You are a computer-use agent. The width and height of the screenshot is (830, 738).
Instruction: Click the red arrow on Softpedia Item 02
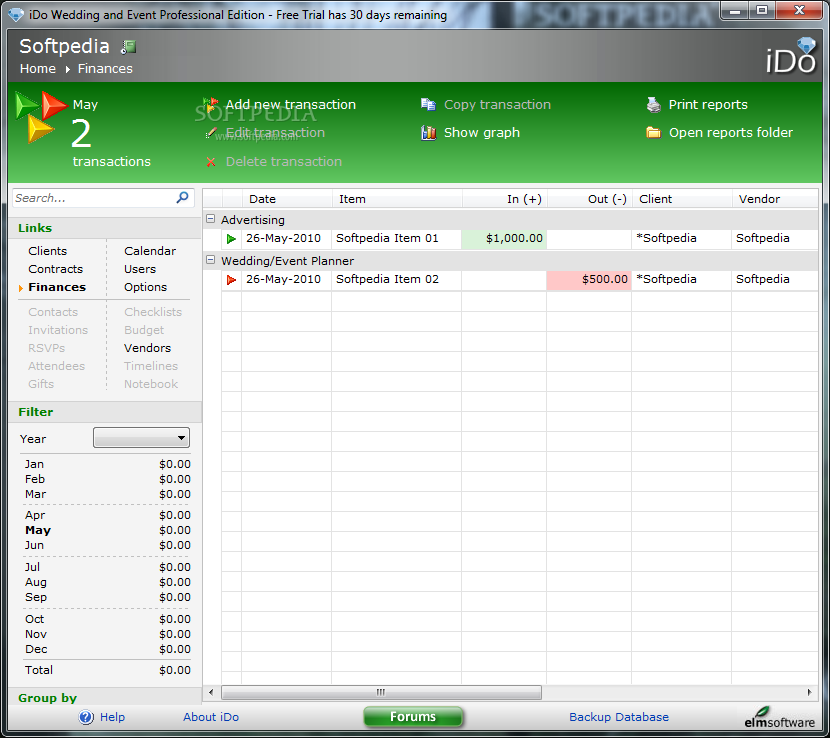click(231, 280)
